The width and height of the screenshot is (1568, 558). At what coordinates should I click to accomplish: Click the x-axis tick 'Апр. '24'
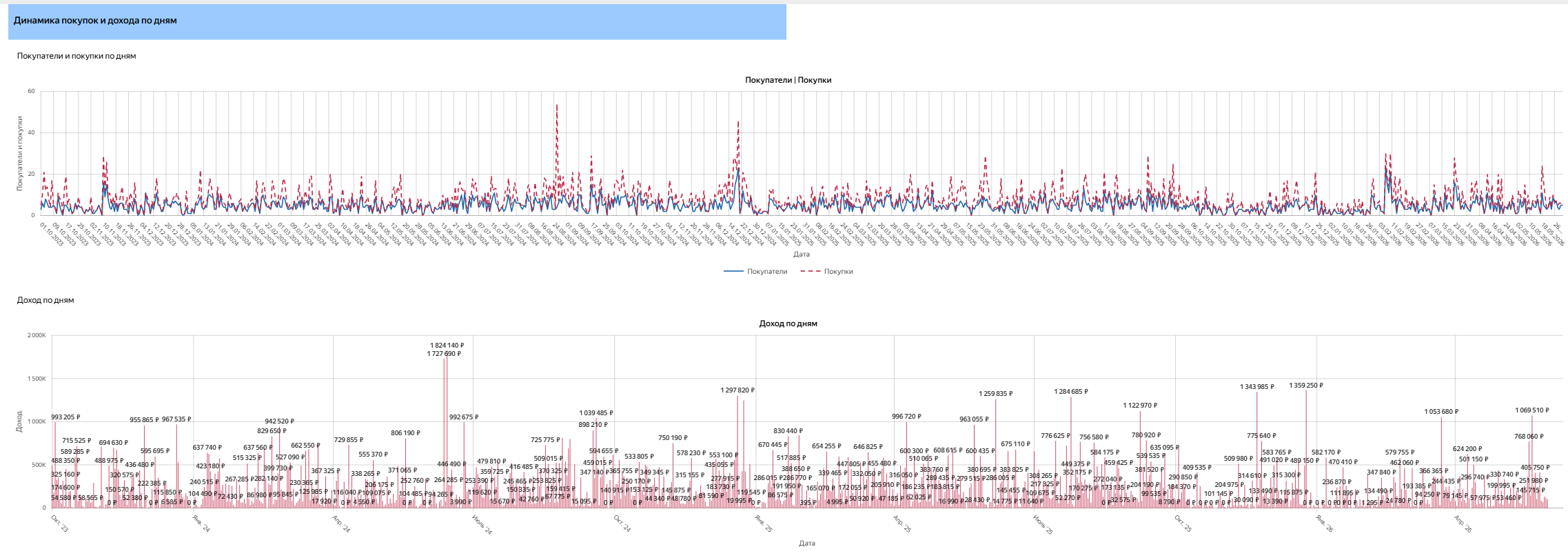coord(341,524)
